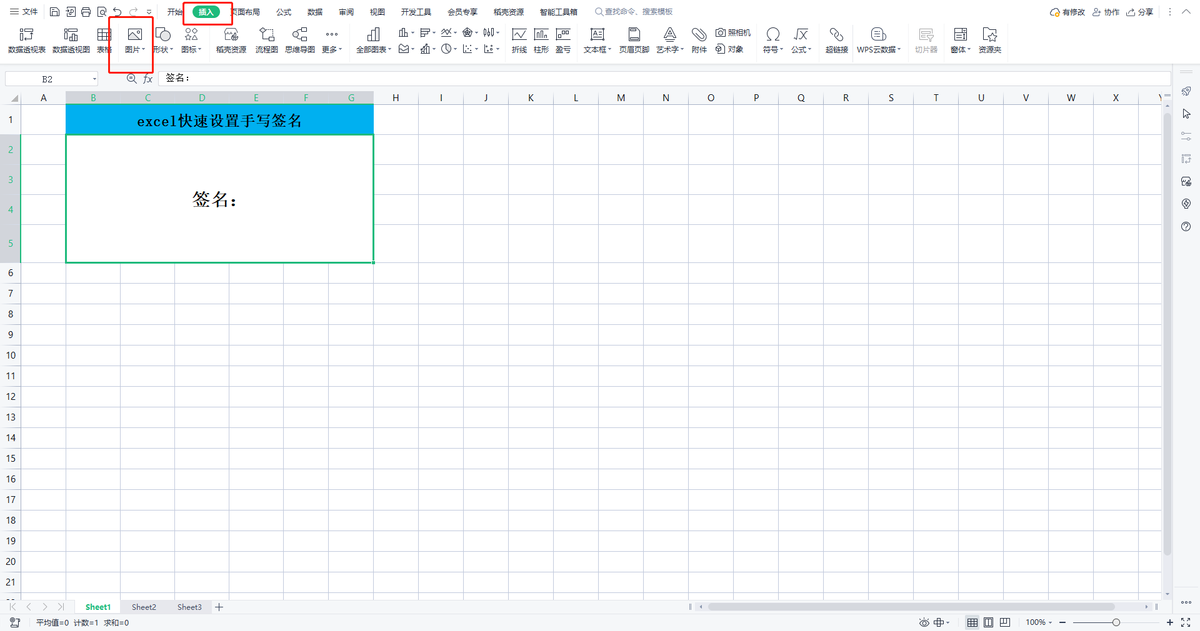This screenshot has width=1200, height=631.
Task: Click the 有修改 modified status button
Action: pyautogui.click(x=1067, y=12)
